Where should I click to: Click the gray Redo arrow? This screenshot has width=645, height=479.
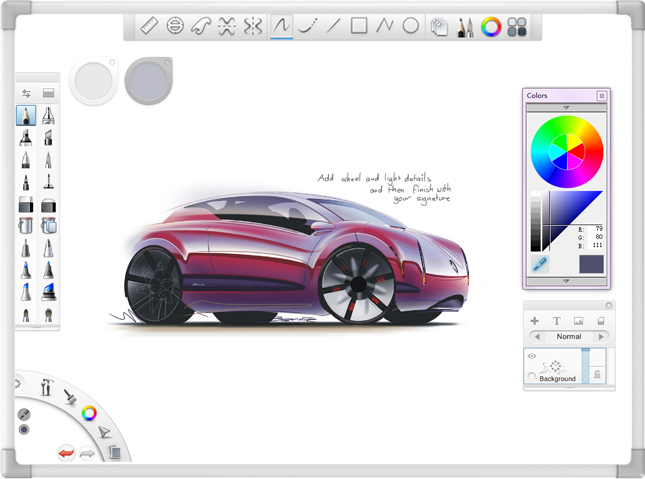(87, 454)
